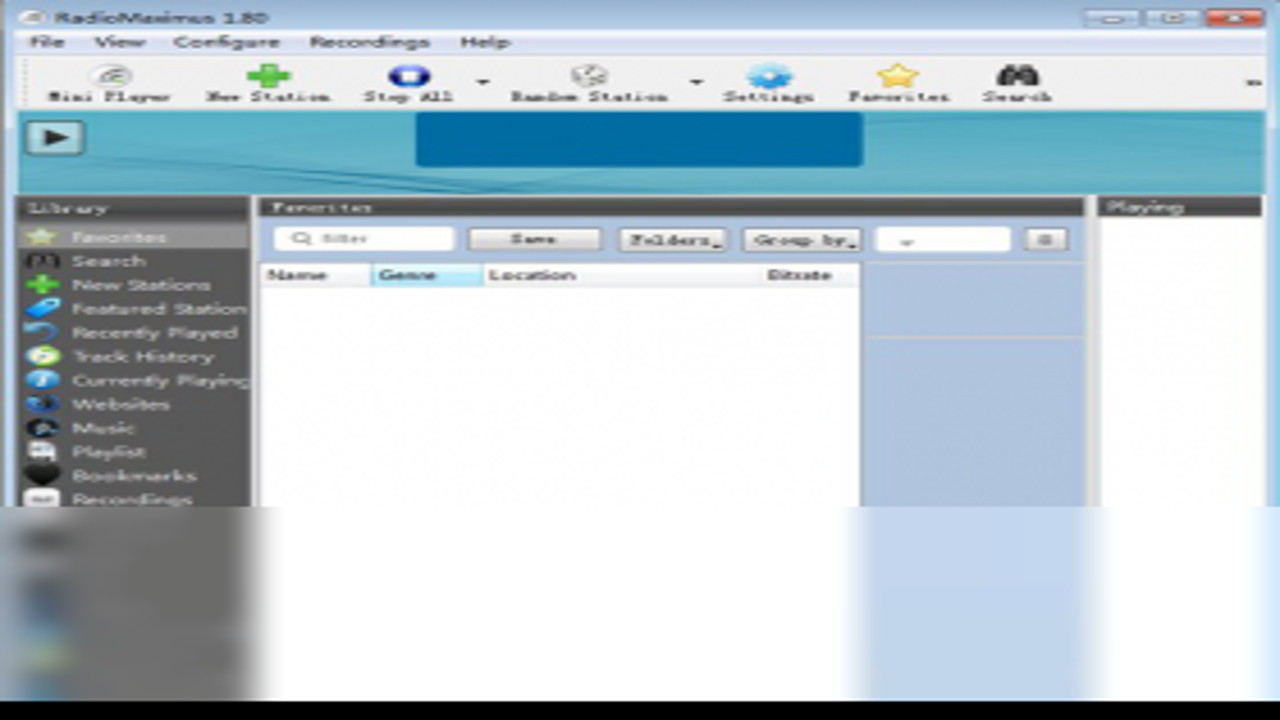Open the Mini Player toolbar icon
Viewport: 1280px width, 720px height.
[109, 84]
